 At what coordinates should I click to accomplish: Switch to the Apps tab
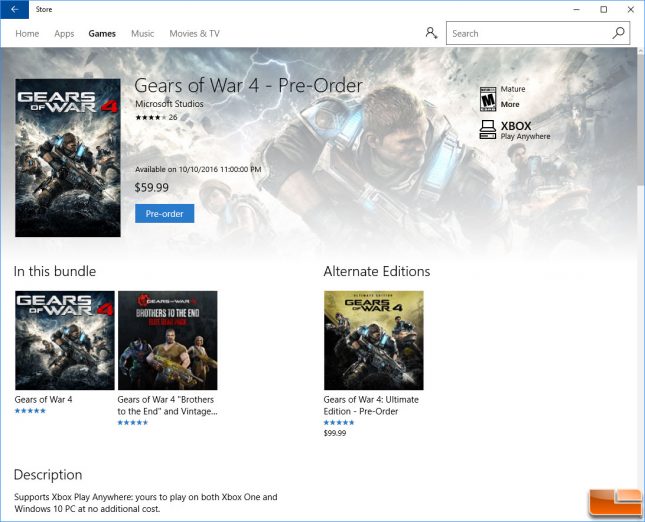point(64,34)
